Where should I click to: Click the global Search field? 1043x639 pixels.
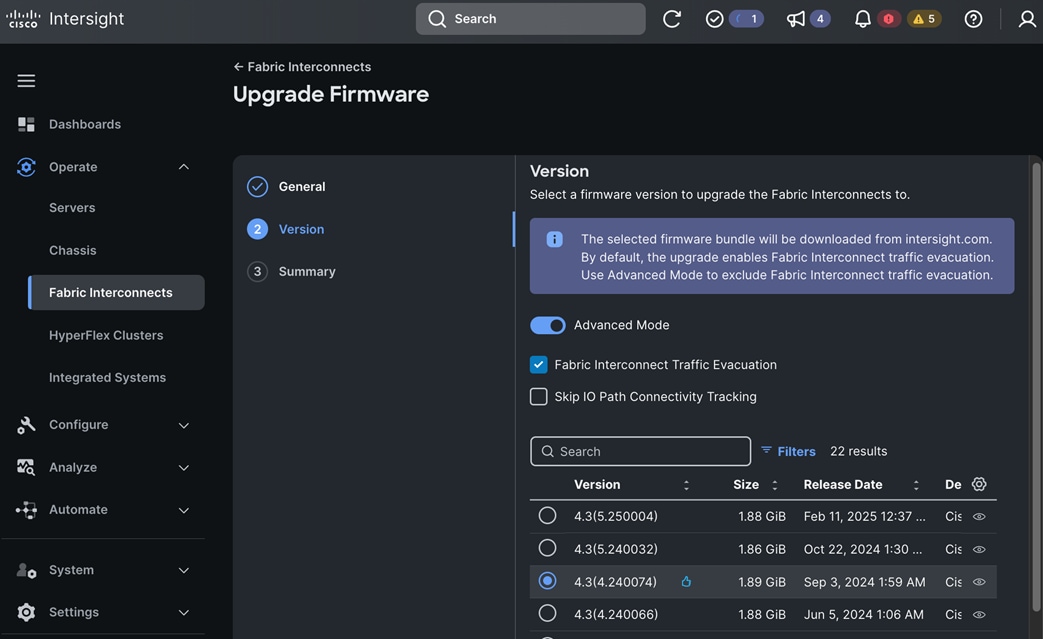[x=530, y=19]
